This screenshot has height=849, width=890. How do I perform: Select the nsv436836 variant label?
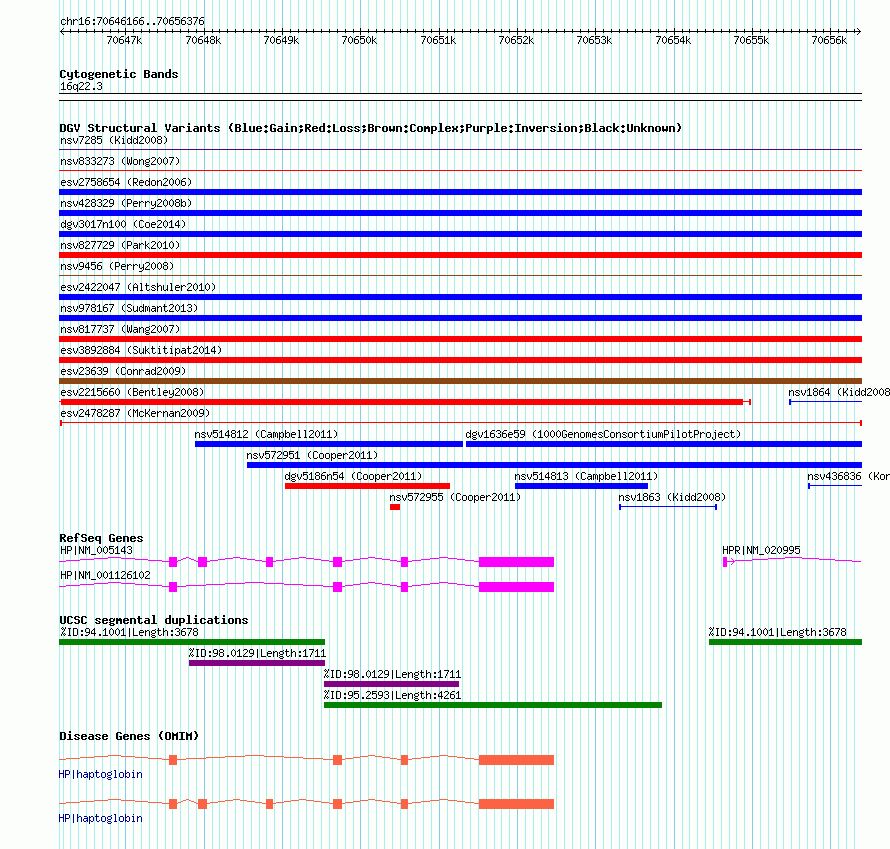(849, 476)
